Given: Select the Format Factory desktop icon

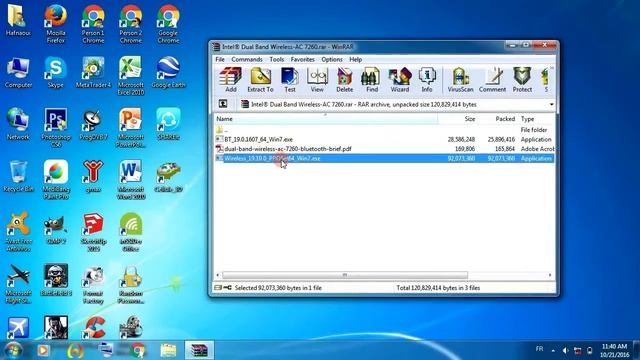Looking at the screenshot, I should pos(93,284).
